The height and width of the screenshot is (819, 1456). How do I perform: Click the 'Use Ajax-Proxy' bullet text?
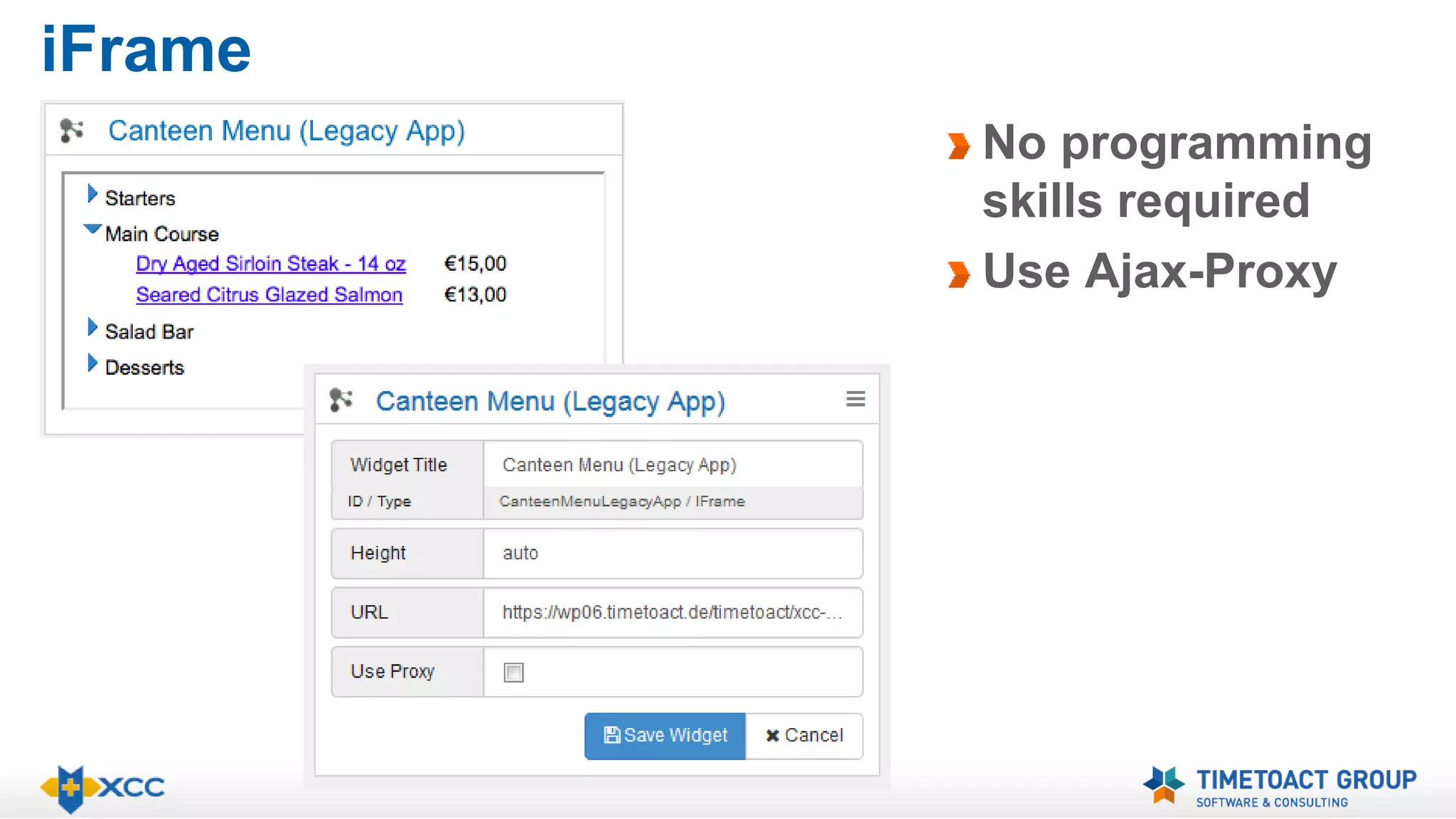pos(1160,272)
